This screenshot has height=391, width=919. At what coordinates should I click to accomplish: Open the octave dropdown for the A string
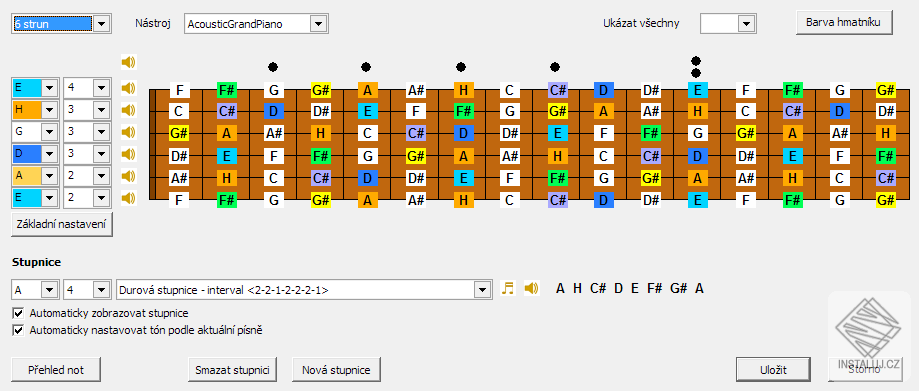102,176
